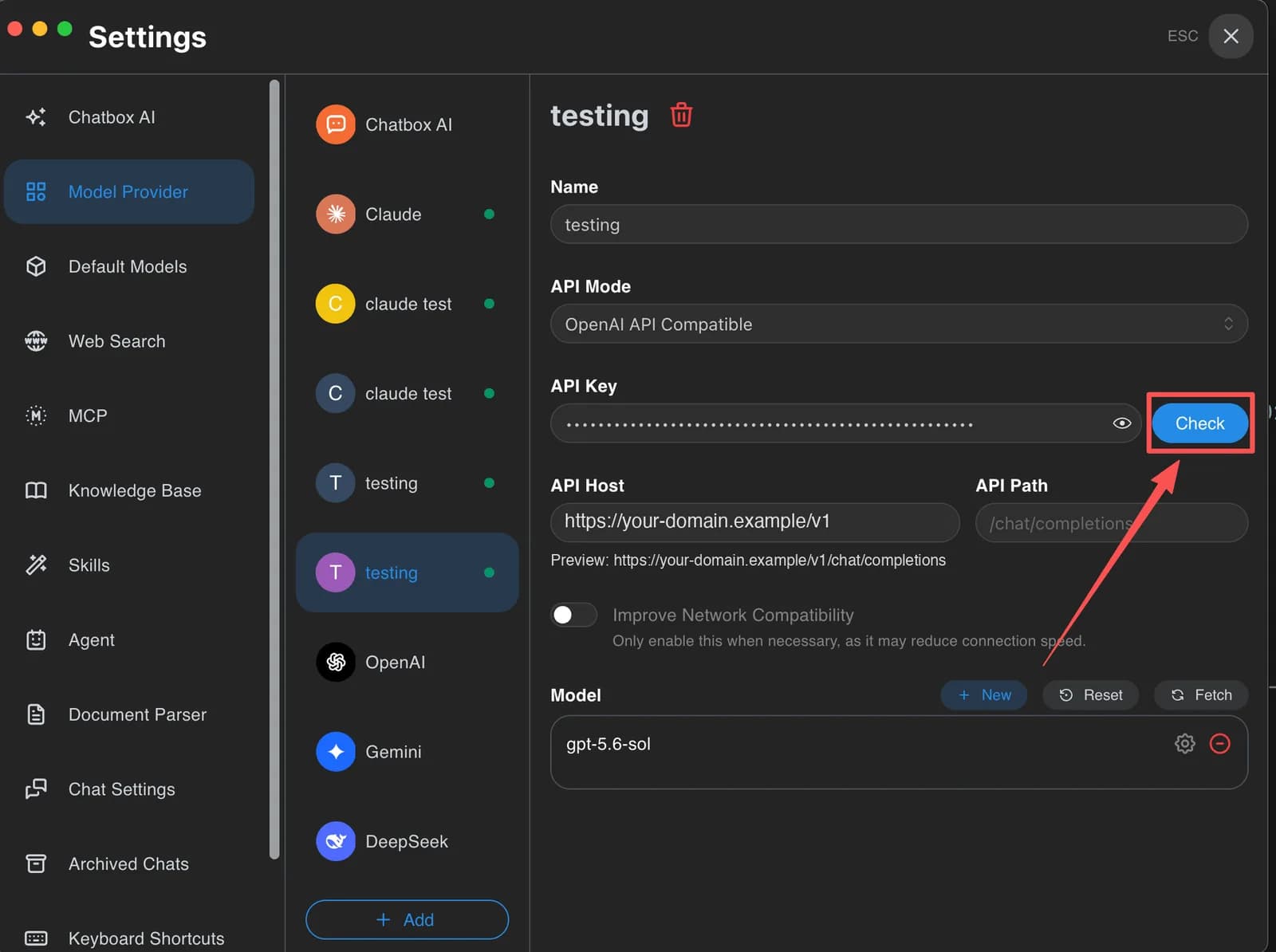The image size is (1276, 952).
Task: Show the API key with the eye icon
Action: (x=1122, y=423)
